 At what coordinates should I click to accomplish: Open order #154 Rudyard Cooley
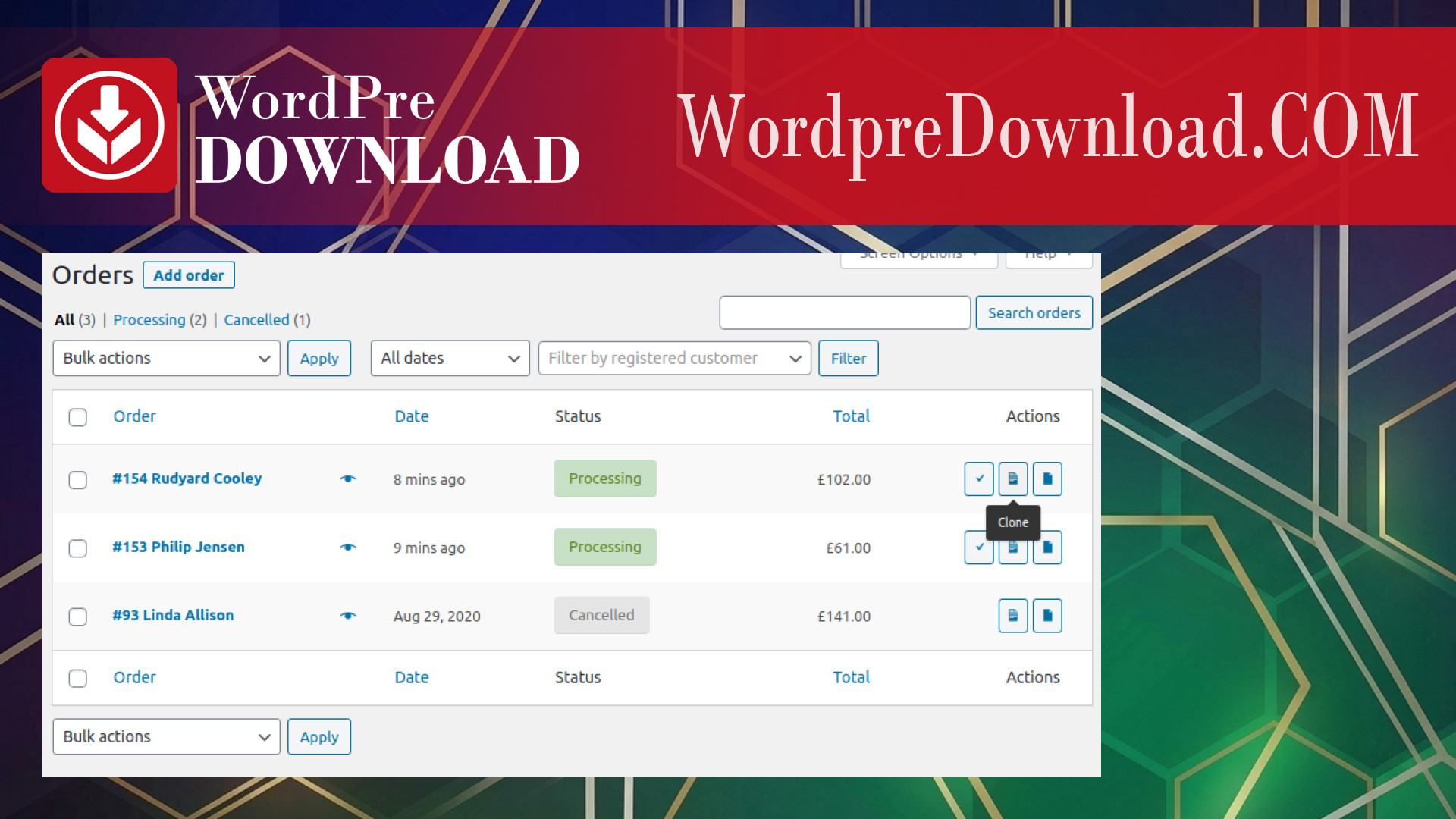[x=187, y=479]
